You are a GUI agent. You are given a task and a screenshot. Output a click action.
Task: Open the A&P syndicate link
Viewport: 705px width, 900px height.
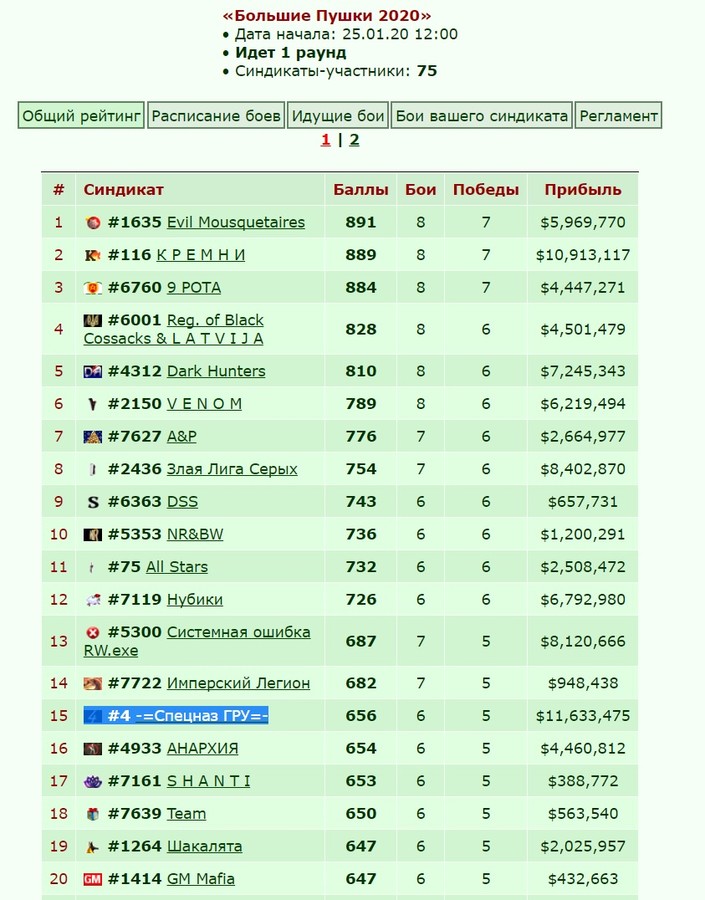coord(181,436)
